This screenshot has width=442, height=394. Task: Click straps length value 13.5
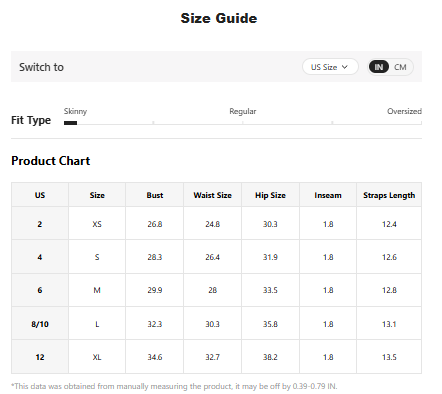coord(389,357)
